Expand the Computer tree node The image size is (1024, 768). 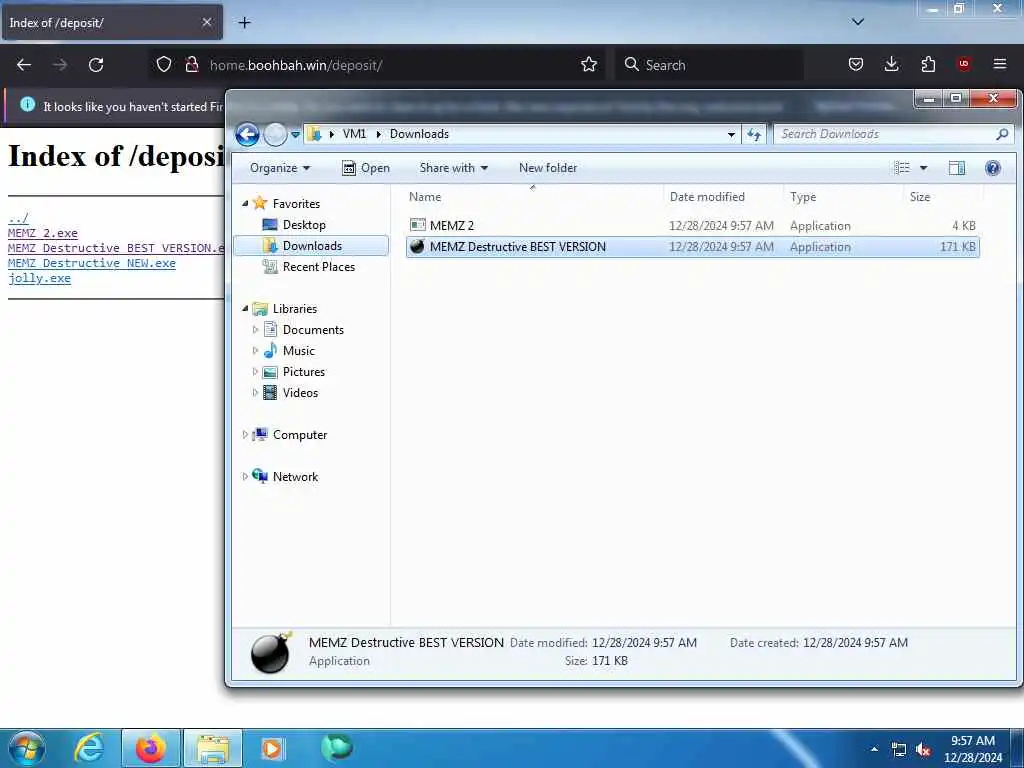[245, 434]
